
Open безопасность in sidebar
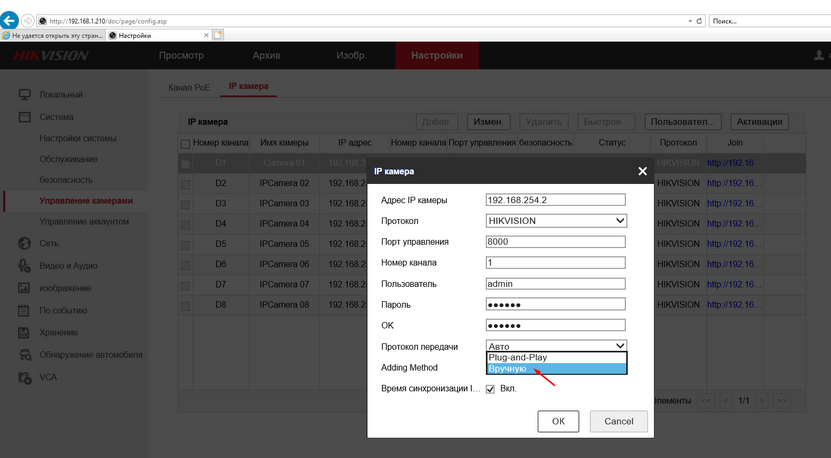(66, 180)
